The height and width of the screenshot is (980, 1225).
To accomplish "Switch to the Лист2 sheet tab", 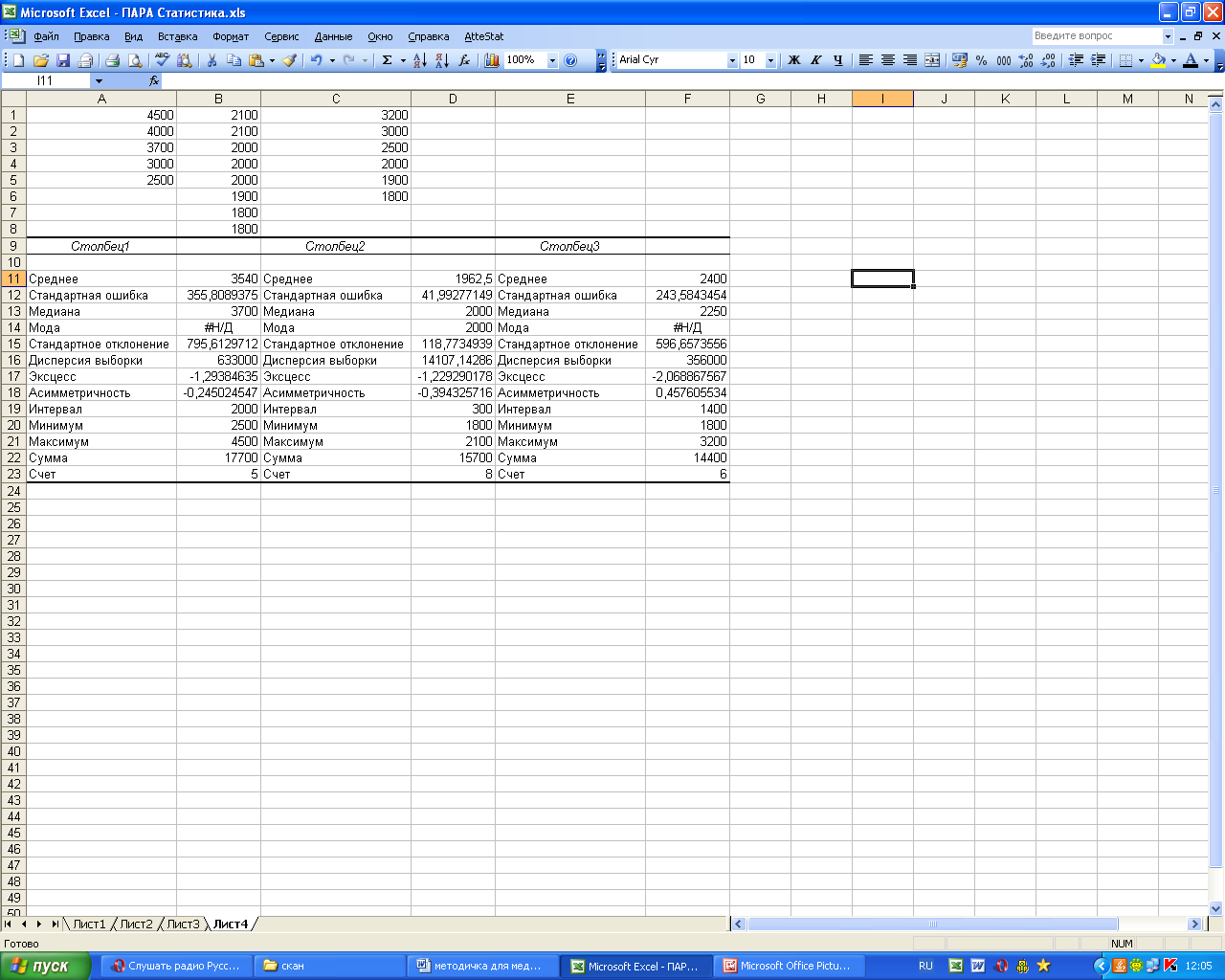I will point(136,924).
